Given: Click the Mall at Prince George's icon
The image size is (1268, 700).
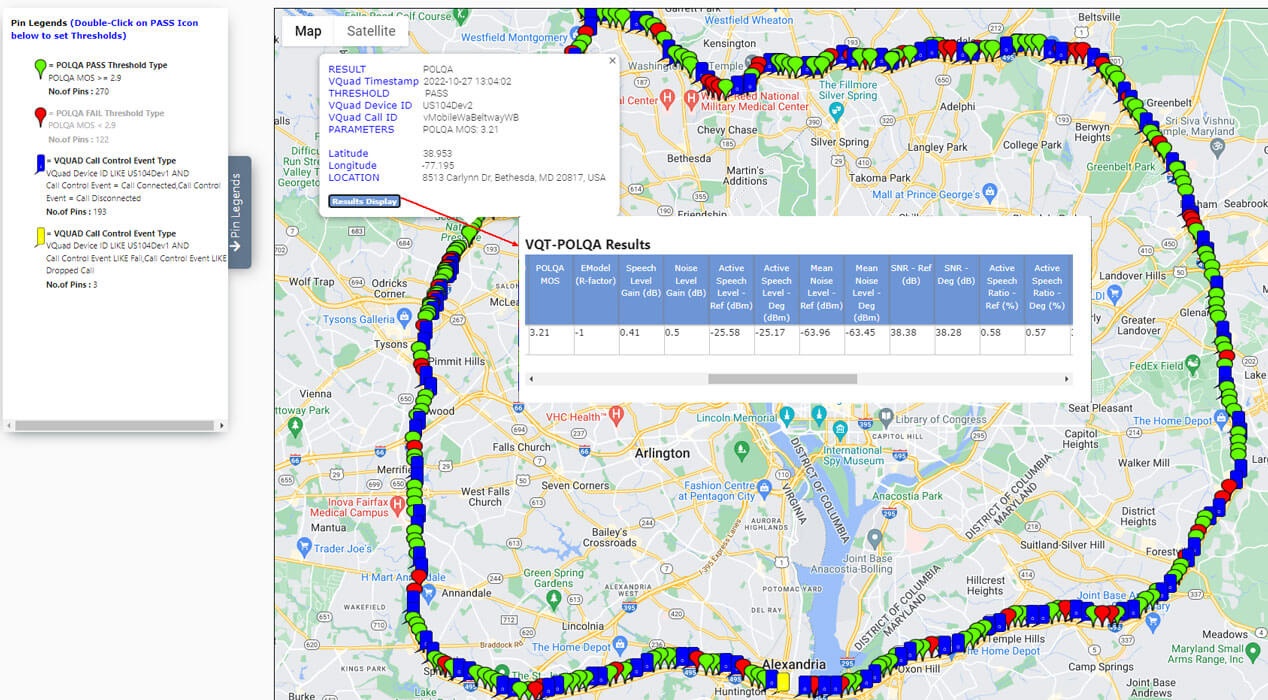Looking at the screenshot, I should [x=990, y=192].
